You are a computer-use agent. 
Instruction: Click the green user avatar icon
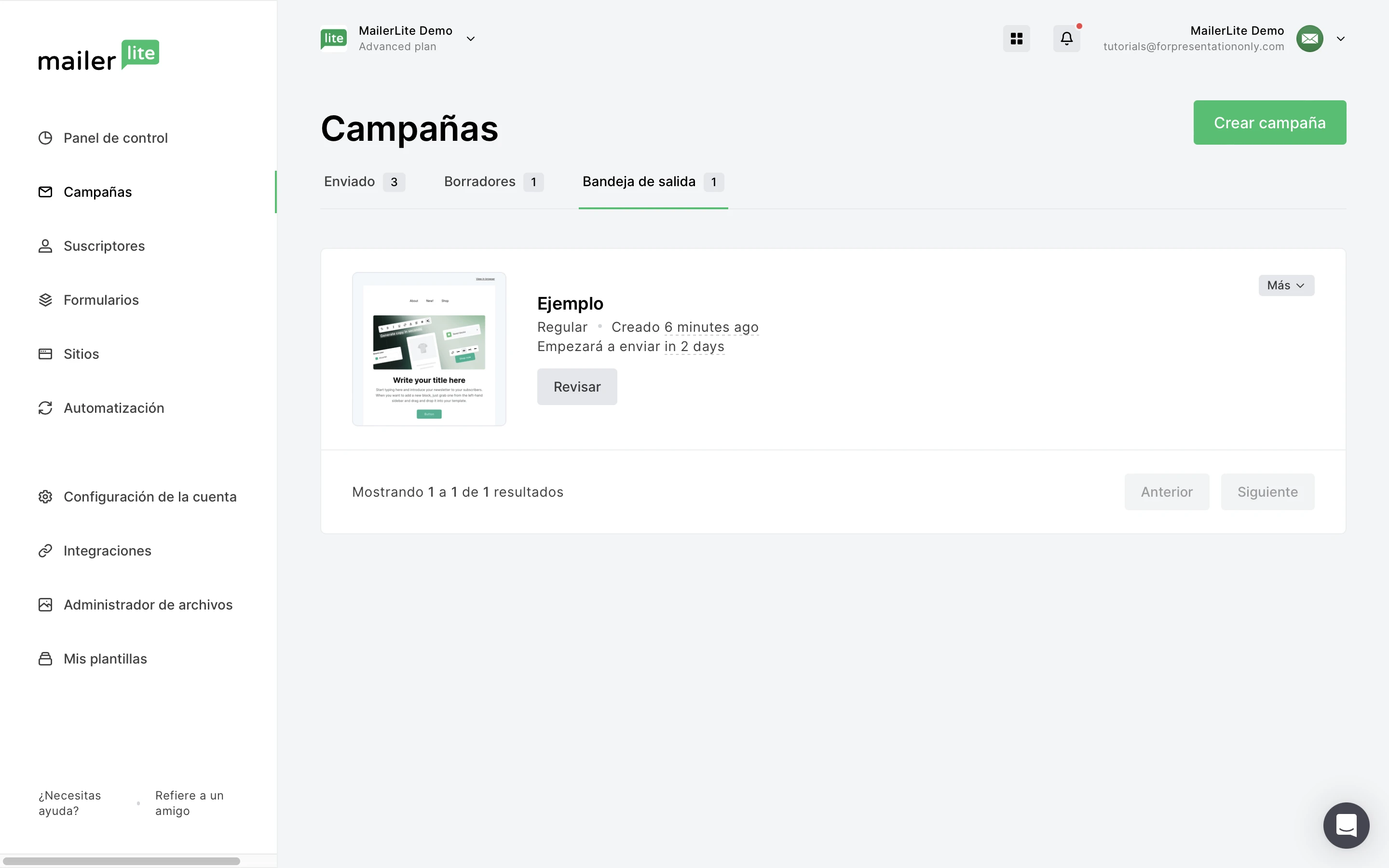click(1309, 39)
